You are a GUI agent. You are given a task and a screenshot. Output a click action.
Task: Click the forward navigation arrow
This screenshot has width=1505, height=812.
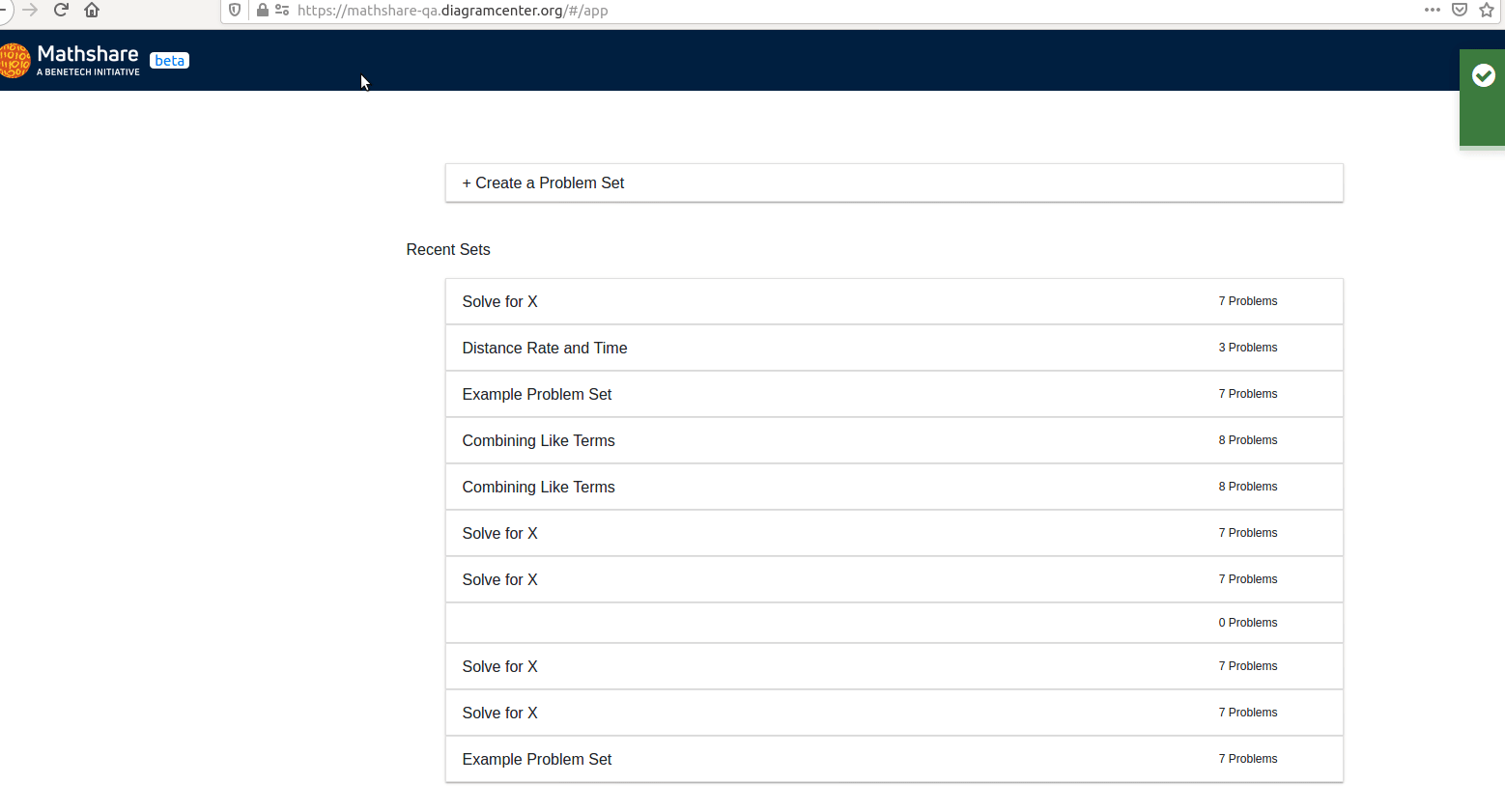point(30,10)
